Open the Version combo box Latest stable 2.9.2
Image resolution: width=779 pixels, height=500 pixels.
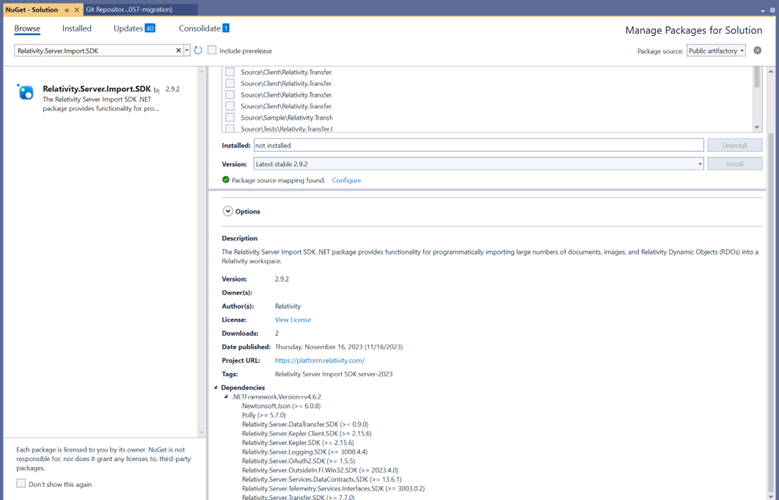pos(478,164)
